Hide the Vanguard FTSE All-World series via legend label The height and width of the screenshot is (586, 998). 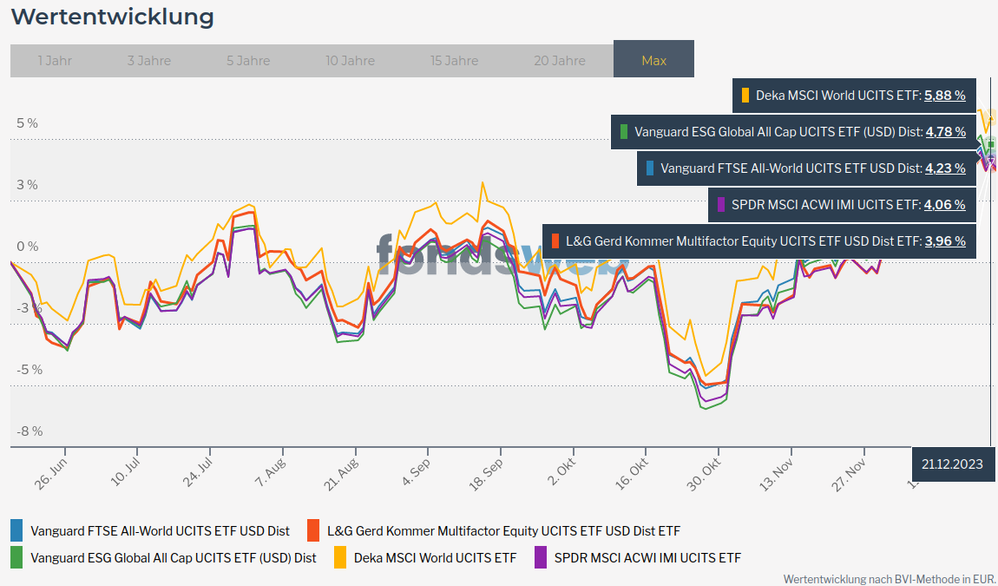tap(158, 530)
